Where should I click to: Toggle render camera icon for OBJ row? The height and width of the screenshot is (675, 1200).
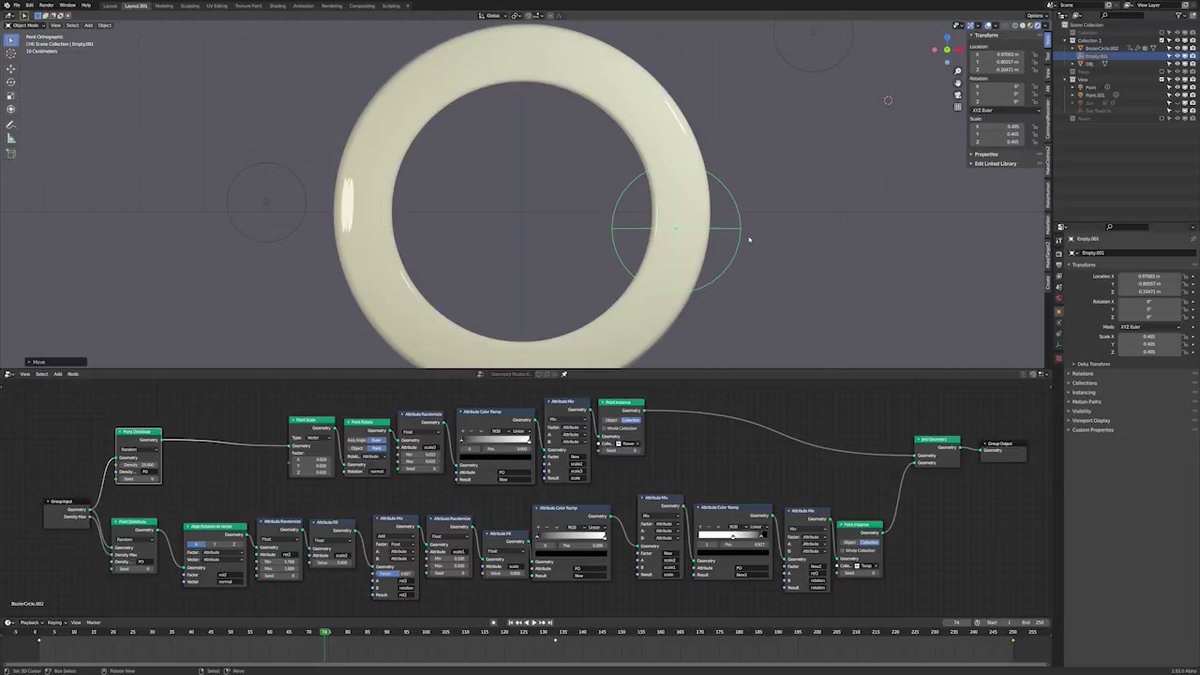pos(1194,64)
